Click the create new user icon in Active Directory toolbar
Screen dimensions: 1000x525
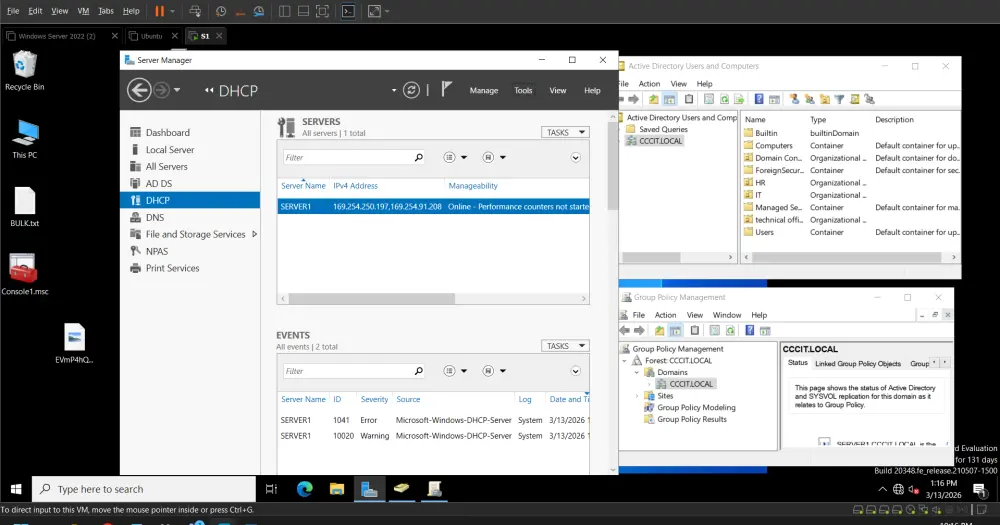tap(794, 100)
